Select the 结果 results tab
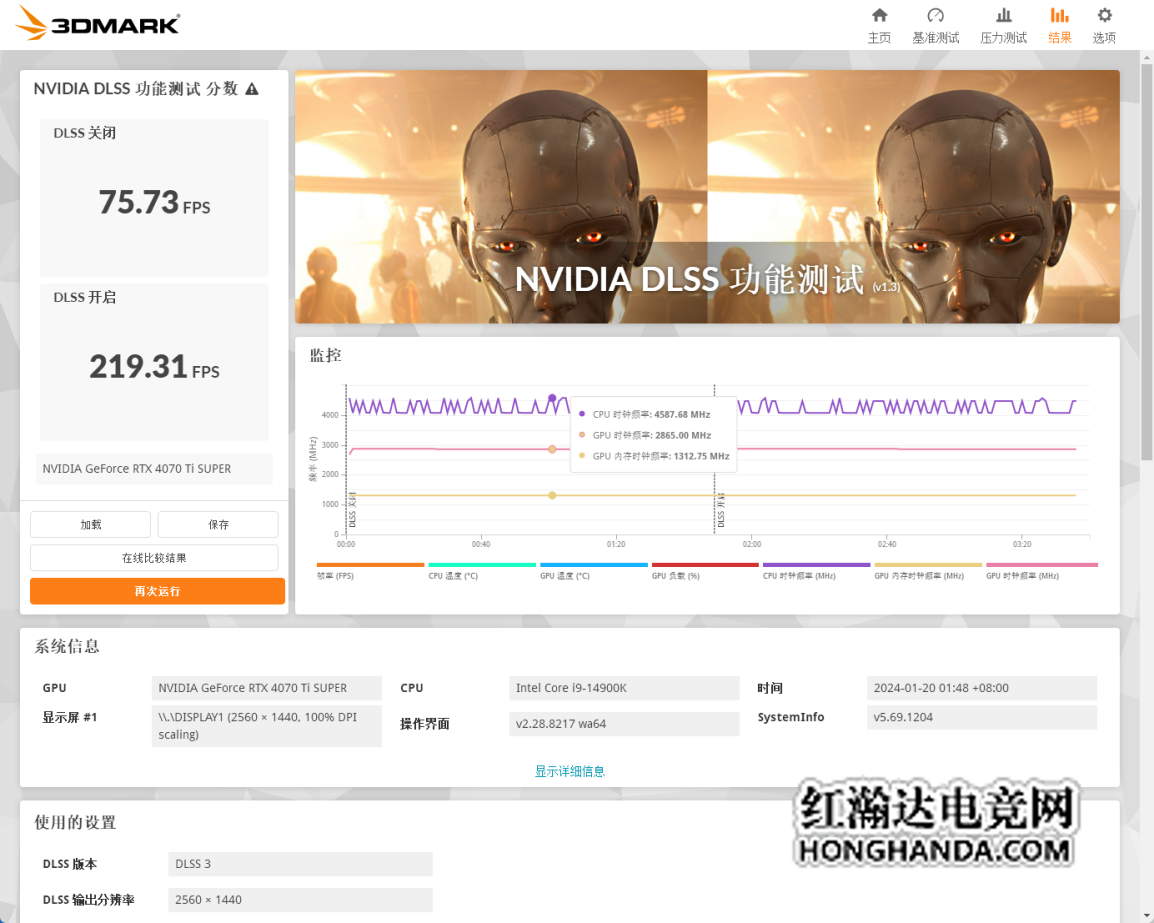This screenshot has width=1154, height=923. (1059, 26)
